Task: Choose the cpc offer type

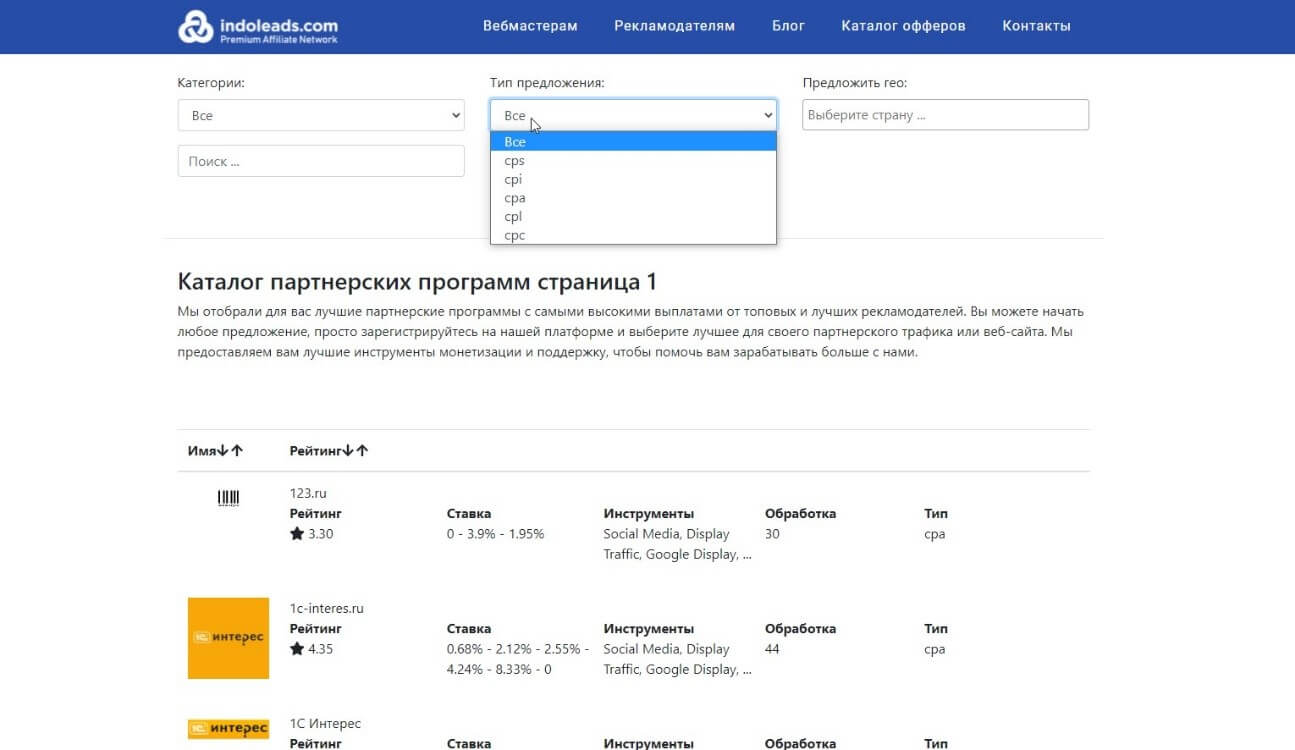Action: (633, 236)
